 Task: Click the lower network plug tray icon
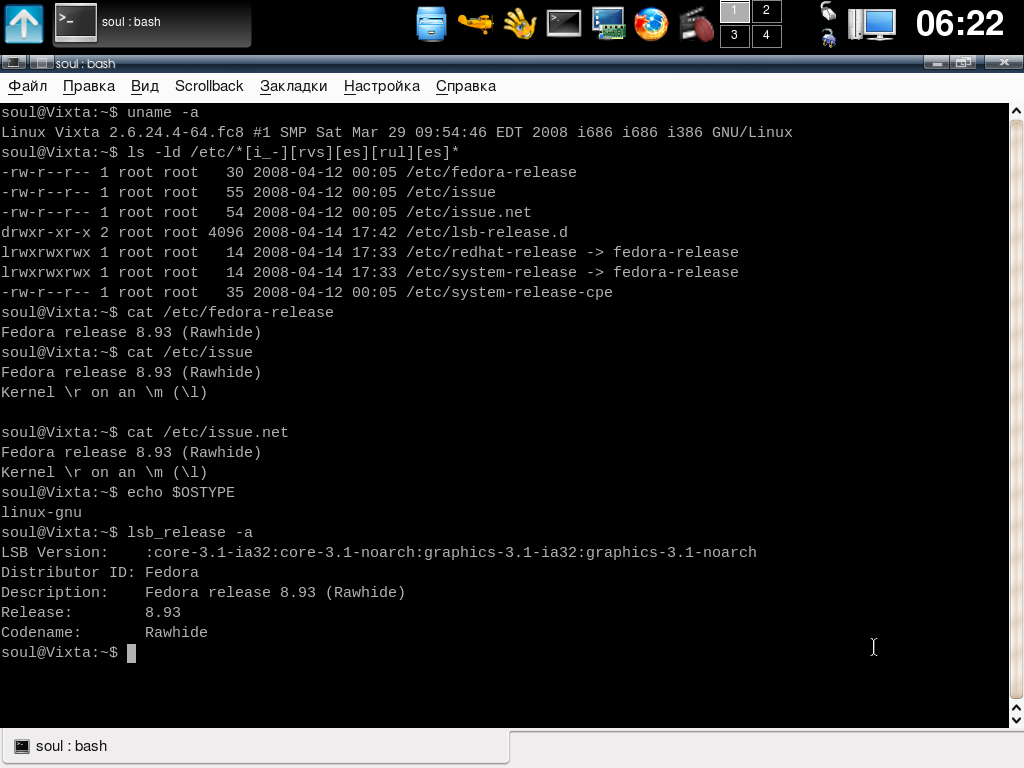(828, 37)
